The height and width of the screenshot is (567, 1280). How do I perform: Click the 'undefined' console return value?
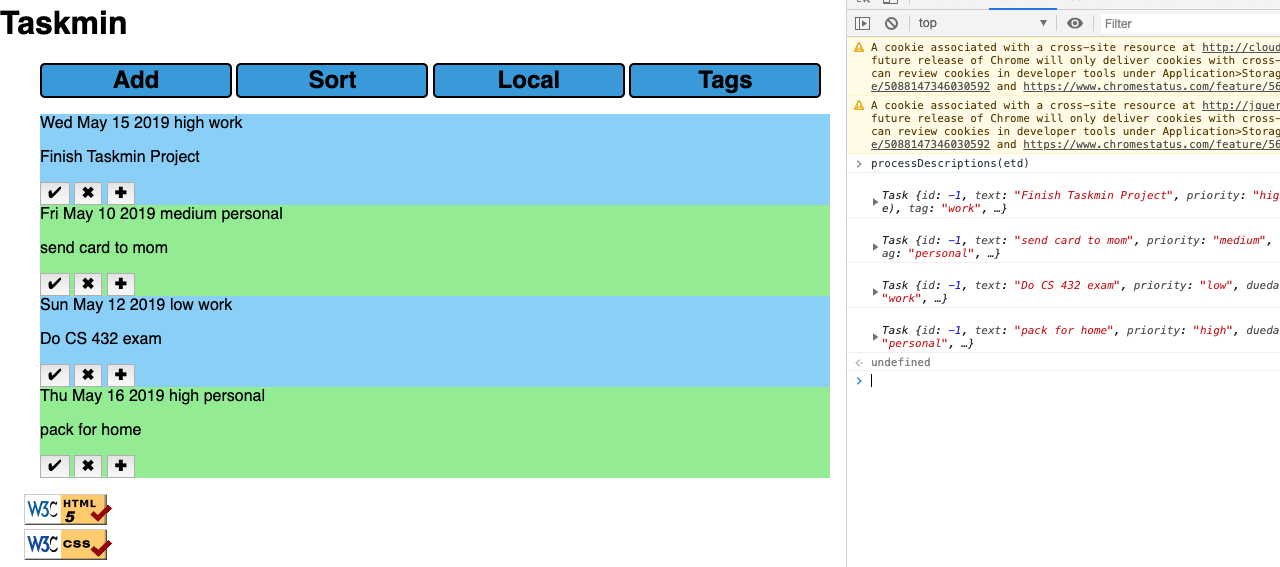(901, 362)
